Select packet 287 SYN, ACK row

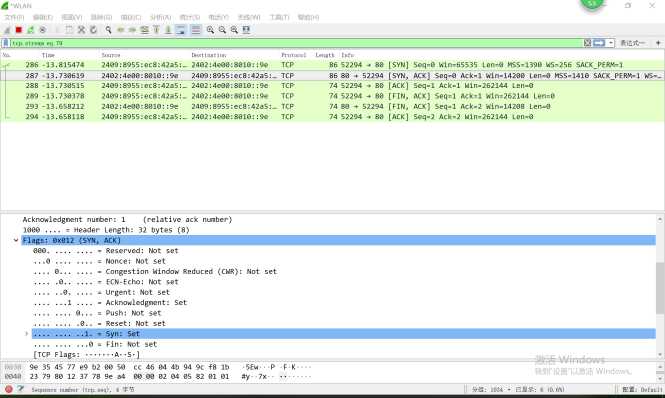coord(332,76)
